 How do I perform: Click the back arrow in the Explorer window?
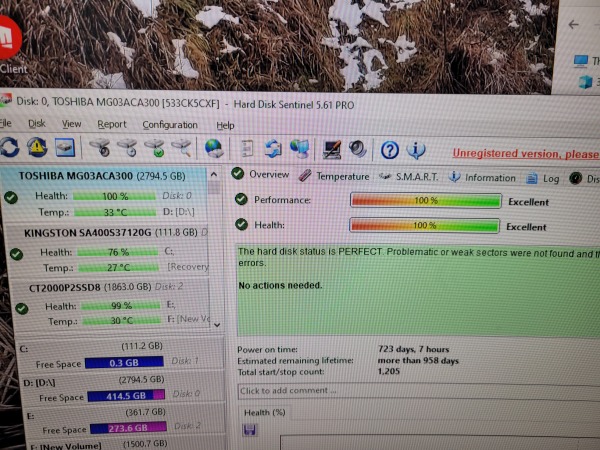coord(573,25)
